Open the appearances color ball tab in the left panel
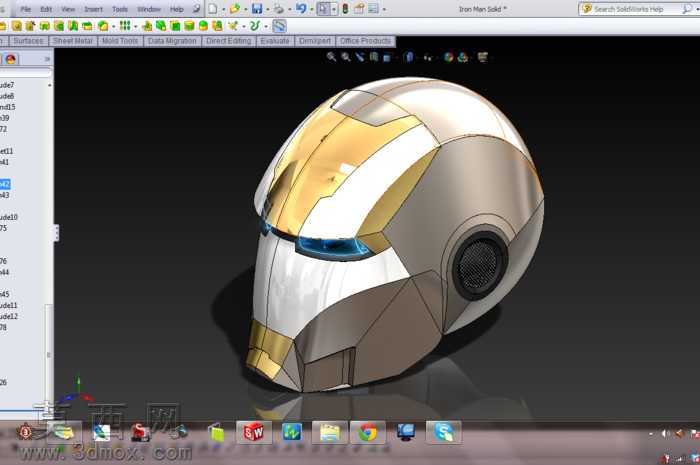The width and height of the screenshot is (700, 465). pyautogui.click(x=11, y=59)
